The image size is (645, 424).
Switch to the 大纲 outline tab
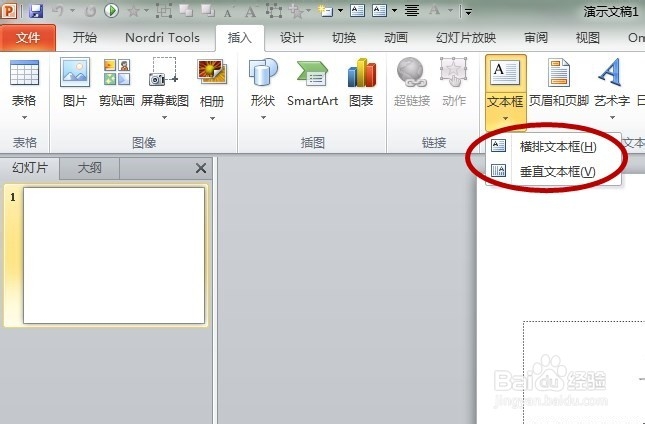coord(90,168)
